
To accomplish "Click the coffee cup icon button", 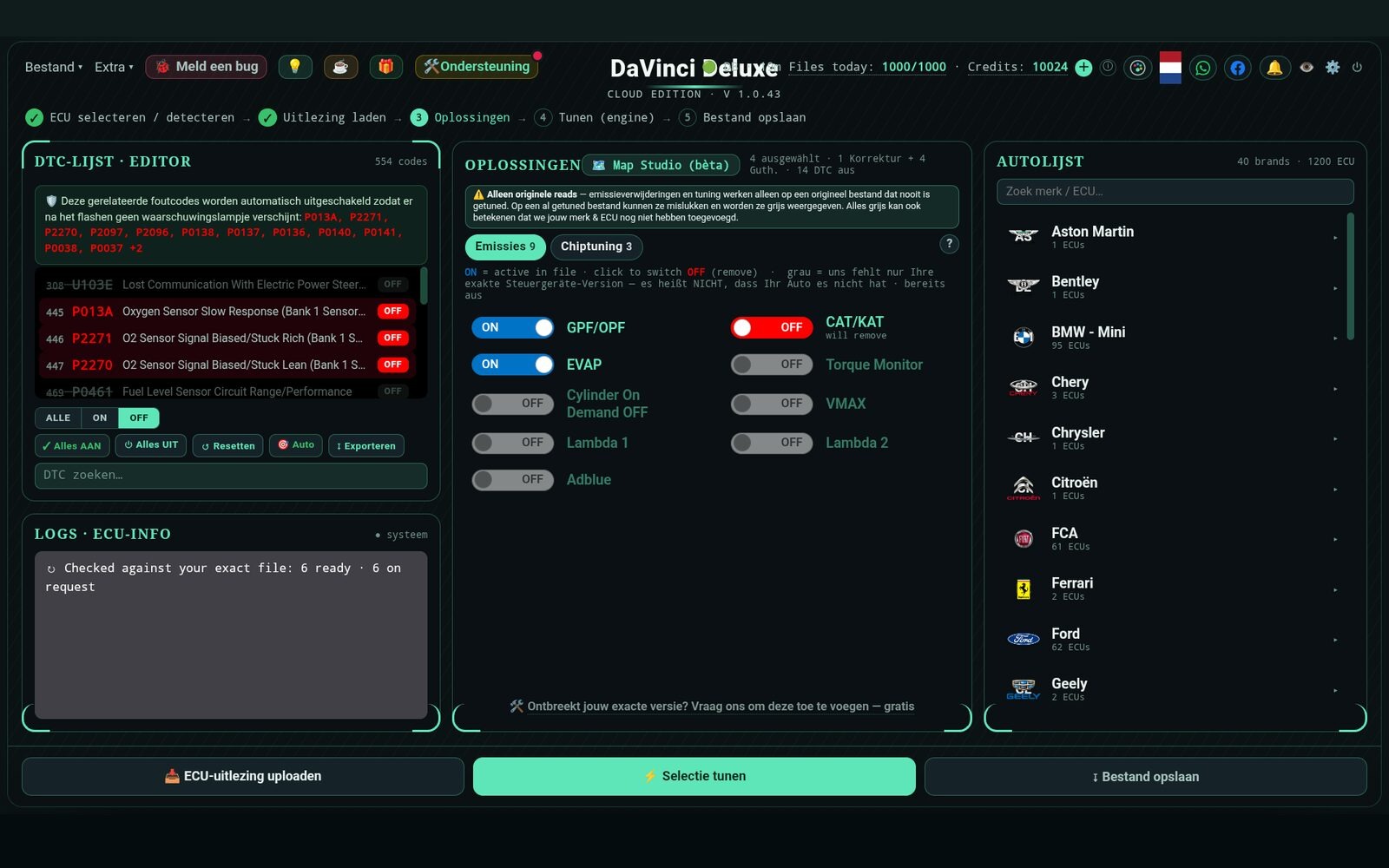I will 340,67.
